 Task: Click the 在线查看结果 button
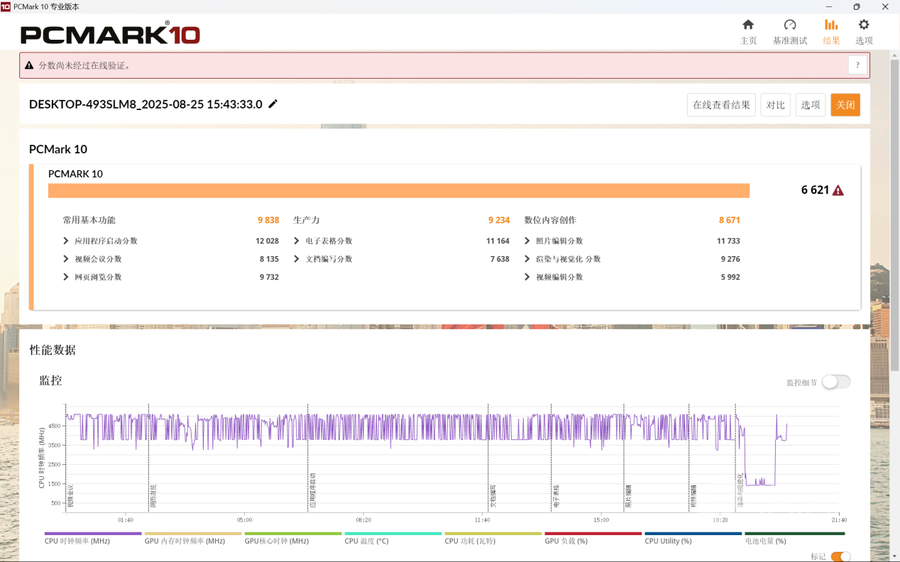721,105
